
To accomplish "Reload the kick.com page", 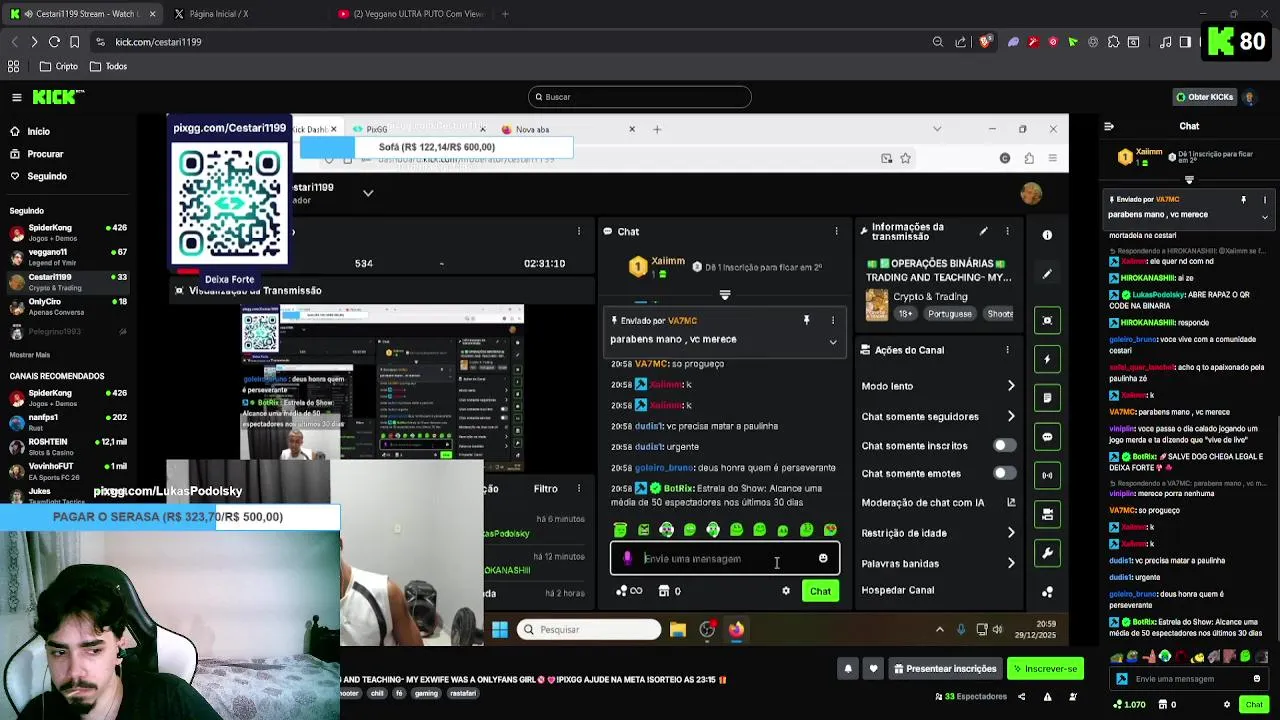I will click(x=54, y=42).
